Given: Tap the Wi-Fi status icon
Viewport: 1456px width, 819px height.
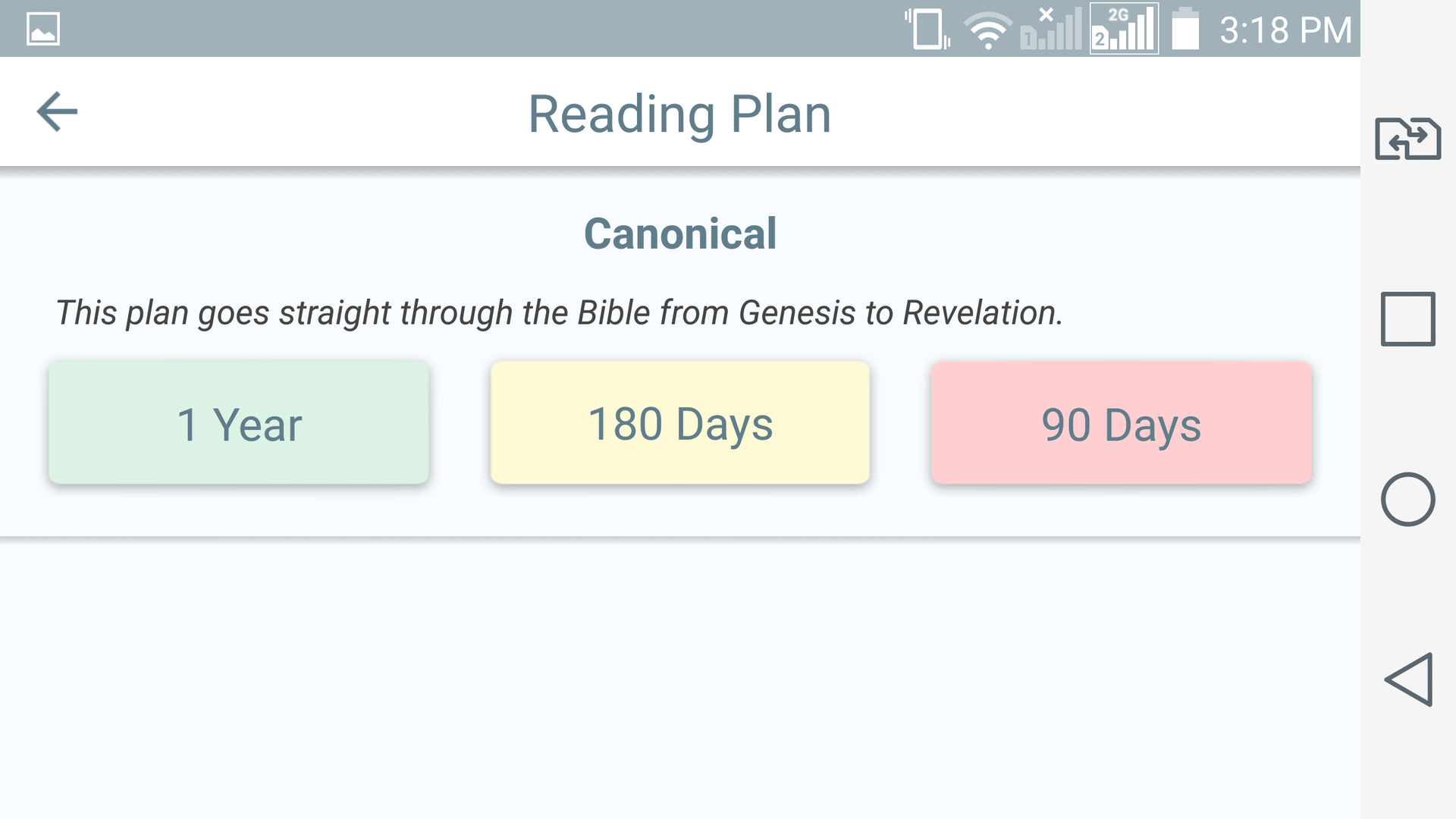Looking at the screenshot, I should 987,30.
